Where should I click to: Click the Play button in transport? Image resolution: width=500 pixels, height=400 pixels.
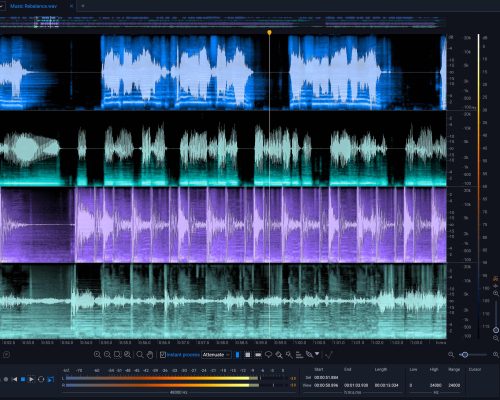pos(32,379)
